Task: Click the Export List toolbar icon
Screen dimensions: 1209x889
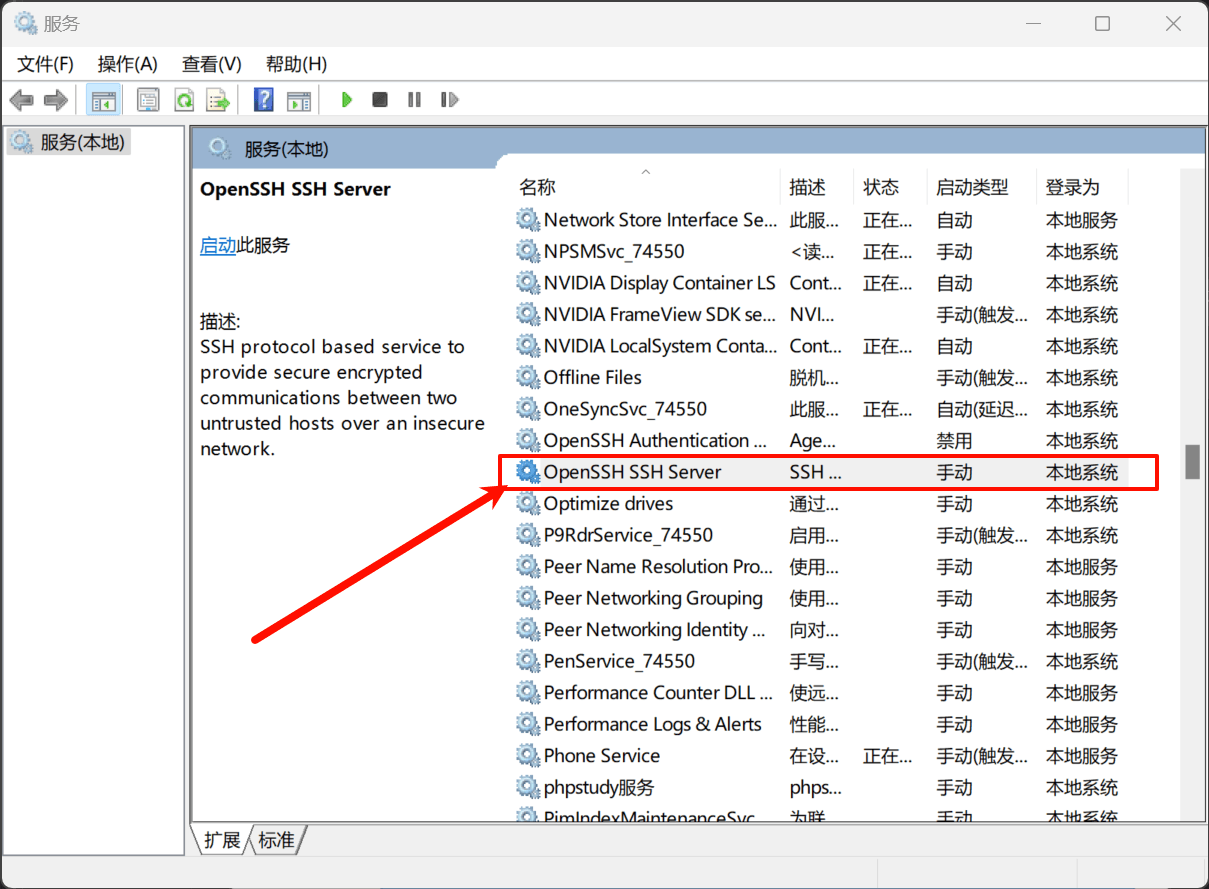Action: point(218,100)
